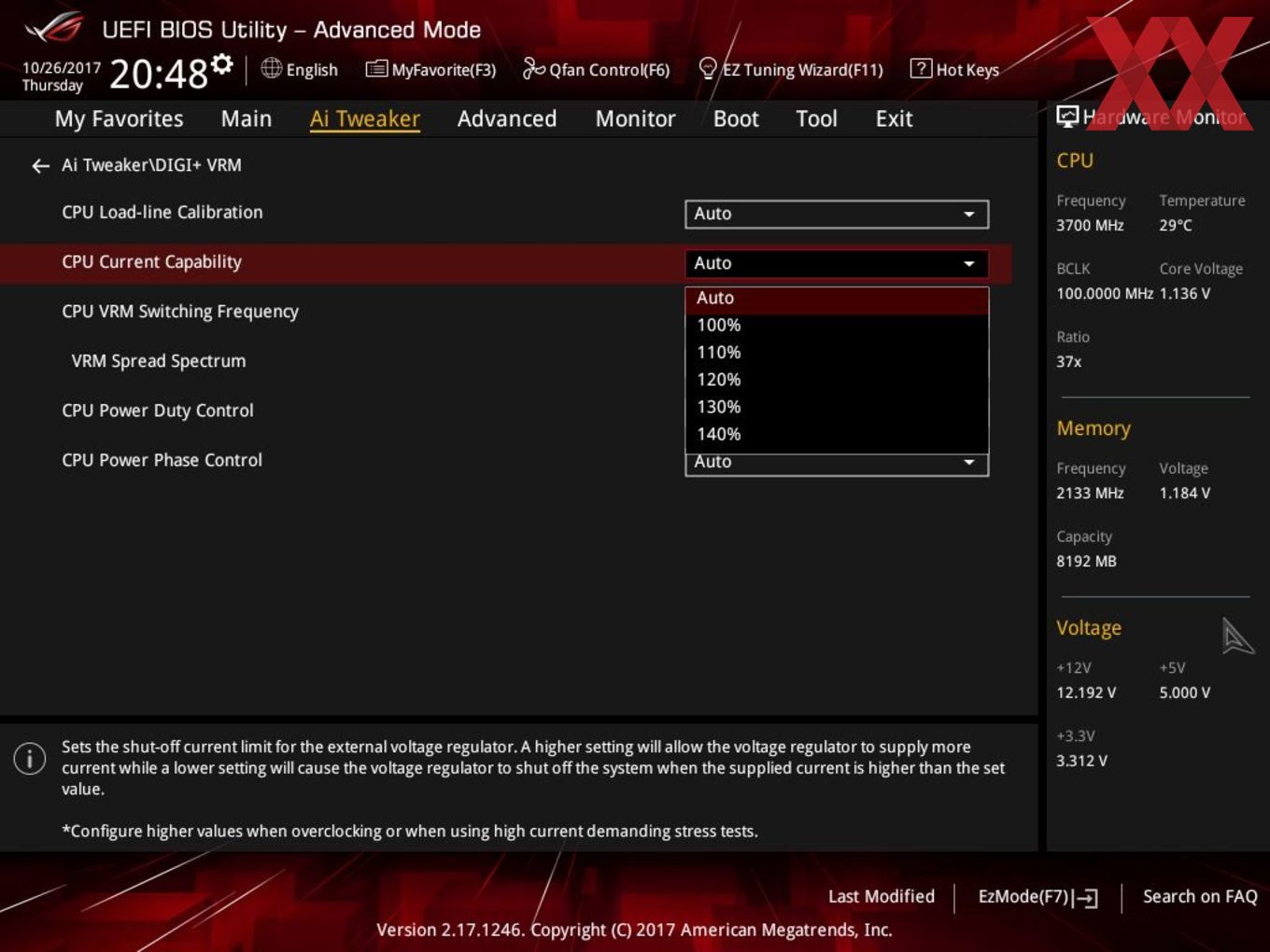Open the Advanced tab
The width and height of the screenshot is (1270, 952).
tap(507, 119)
